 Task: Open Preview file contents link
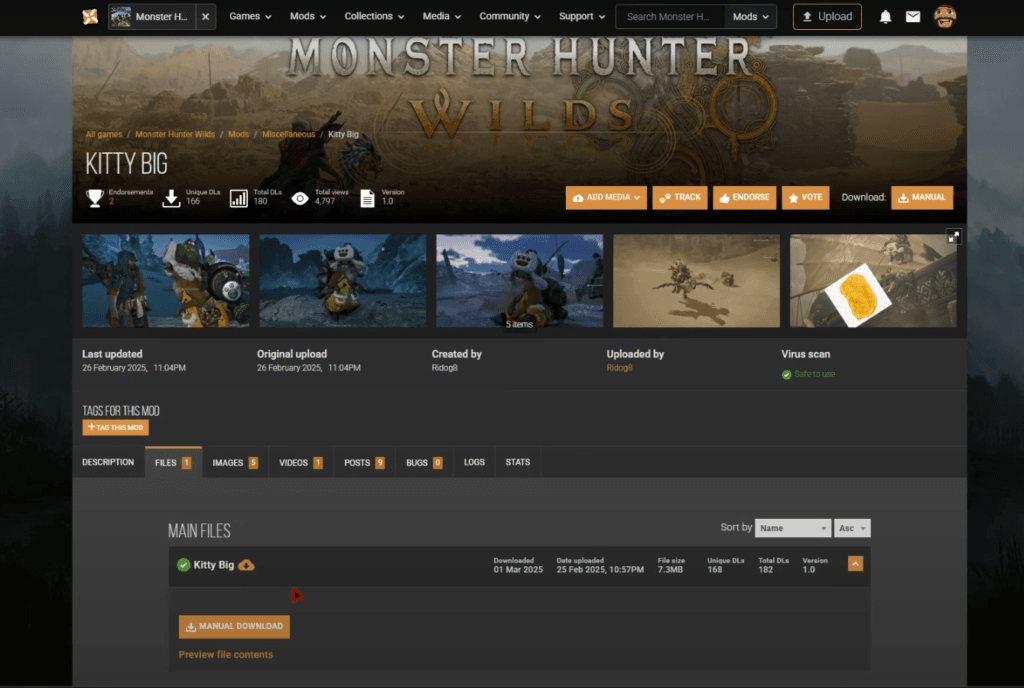226,654
